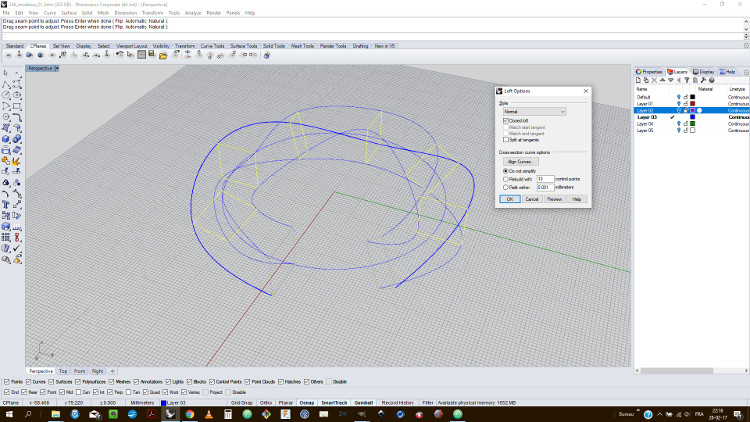Create a new sublayer icon
The image size is (750, 422).
point(646,80)
